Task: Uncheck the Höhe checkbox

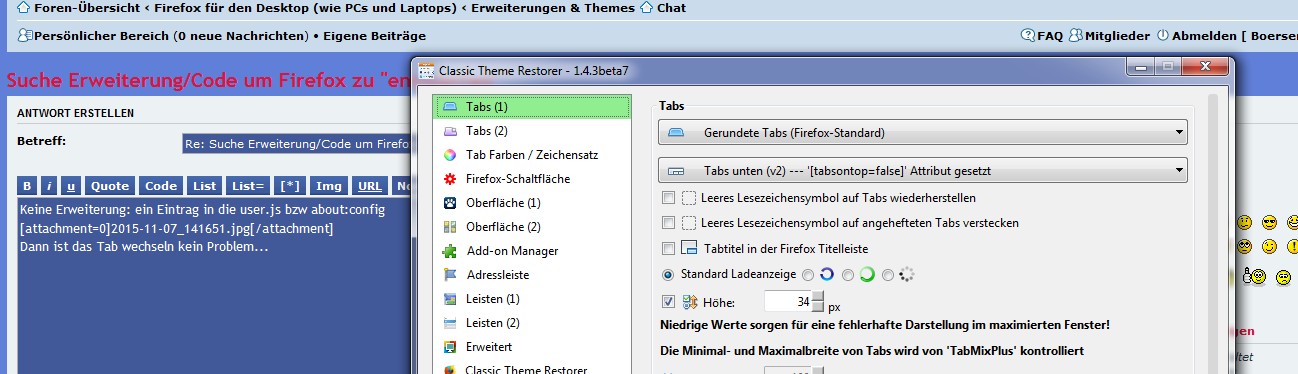Action: [x=668, y=302]
